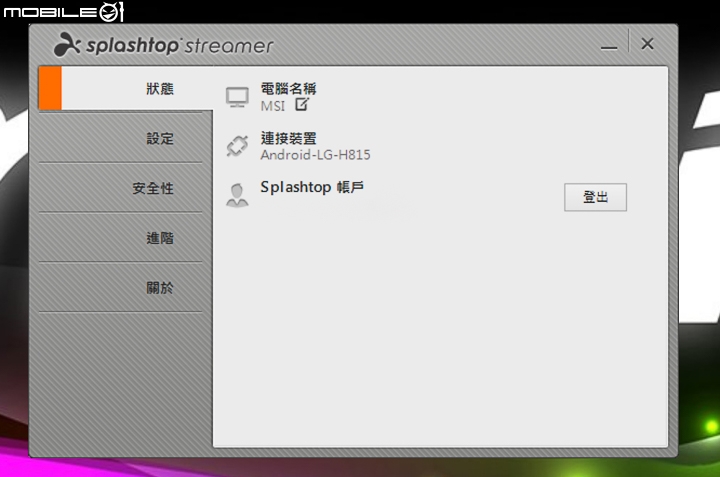Go to the 進階 tab

pyautogui.click(x=121, y=238)
